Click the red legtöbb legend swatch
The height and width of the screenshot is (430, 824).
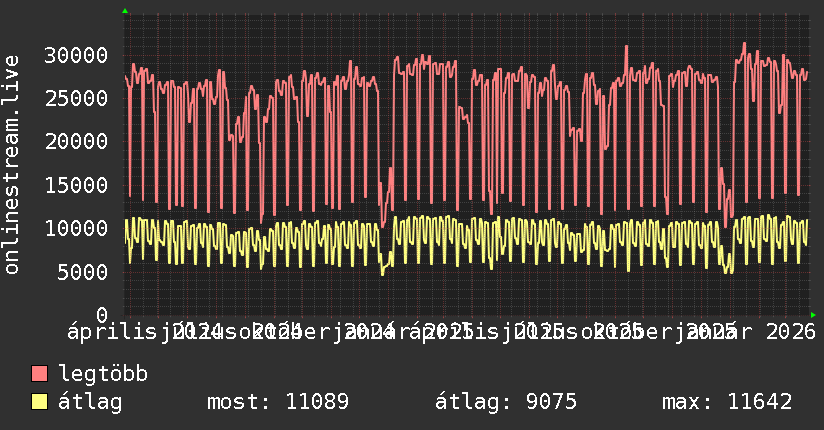click(x=40, y=375)
